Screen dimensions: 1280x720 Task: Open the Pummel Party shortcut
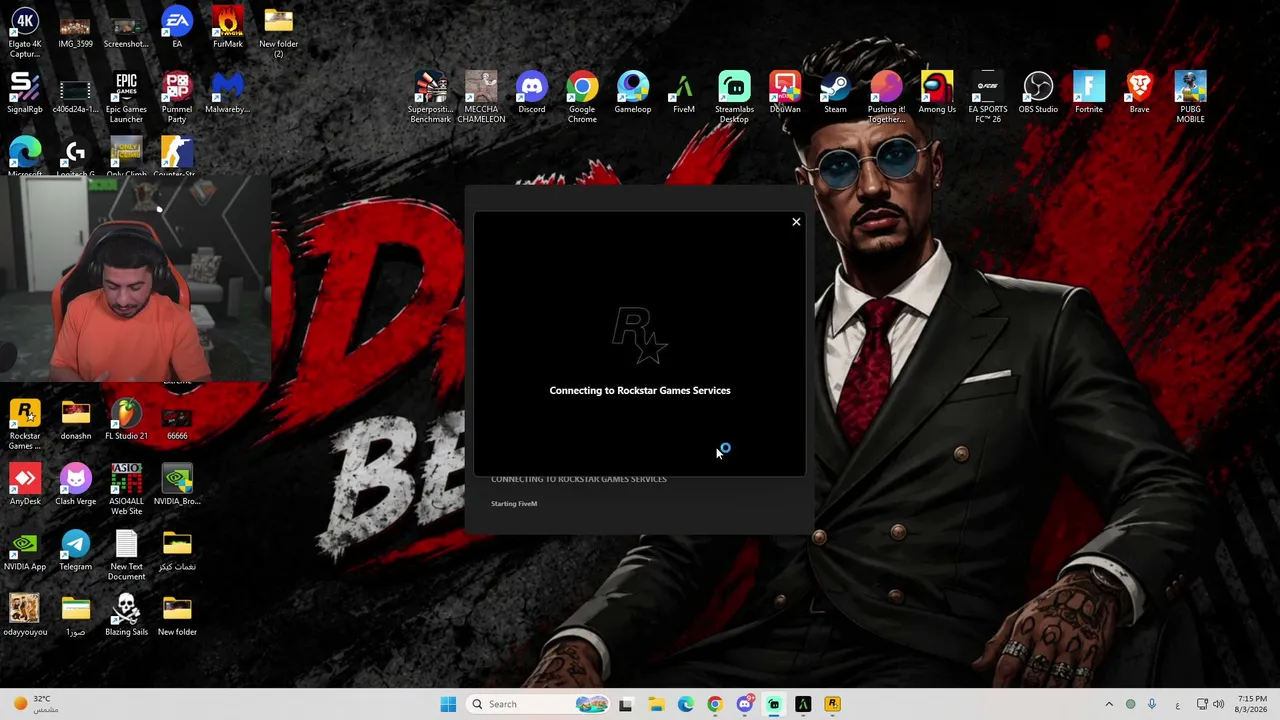point(177,98)
